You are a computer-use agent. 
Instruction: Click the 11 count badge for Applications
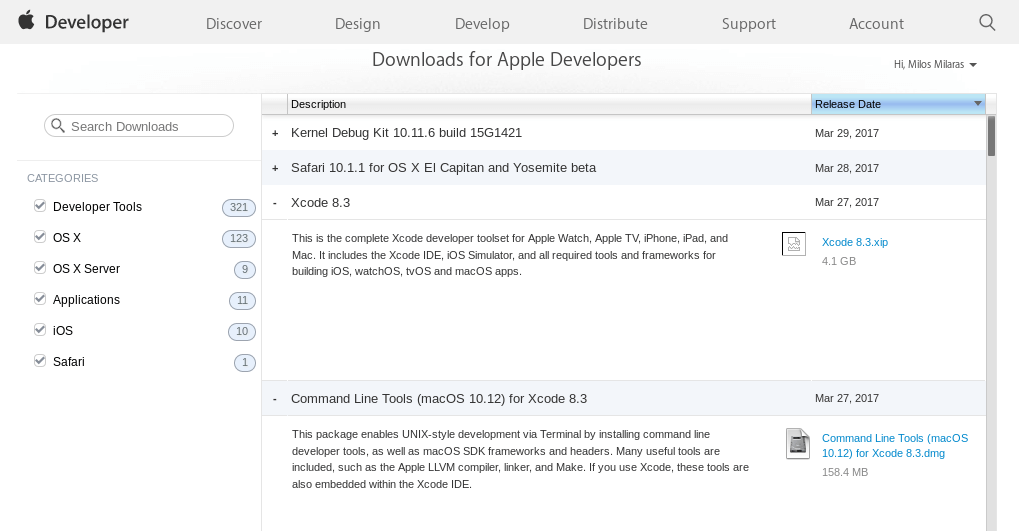point(242,300)
